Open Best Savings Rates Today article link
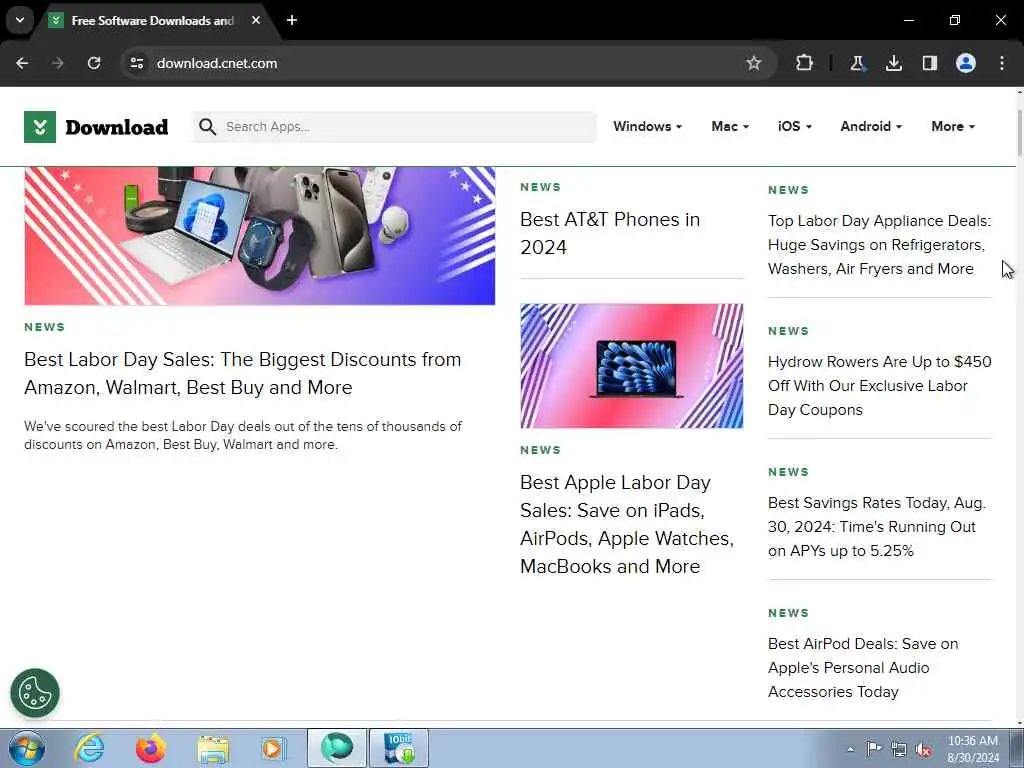This screenshot has width=1024, height=768. click(x=876, y=527)
